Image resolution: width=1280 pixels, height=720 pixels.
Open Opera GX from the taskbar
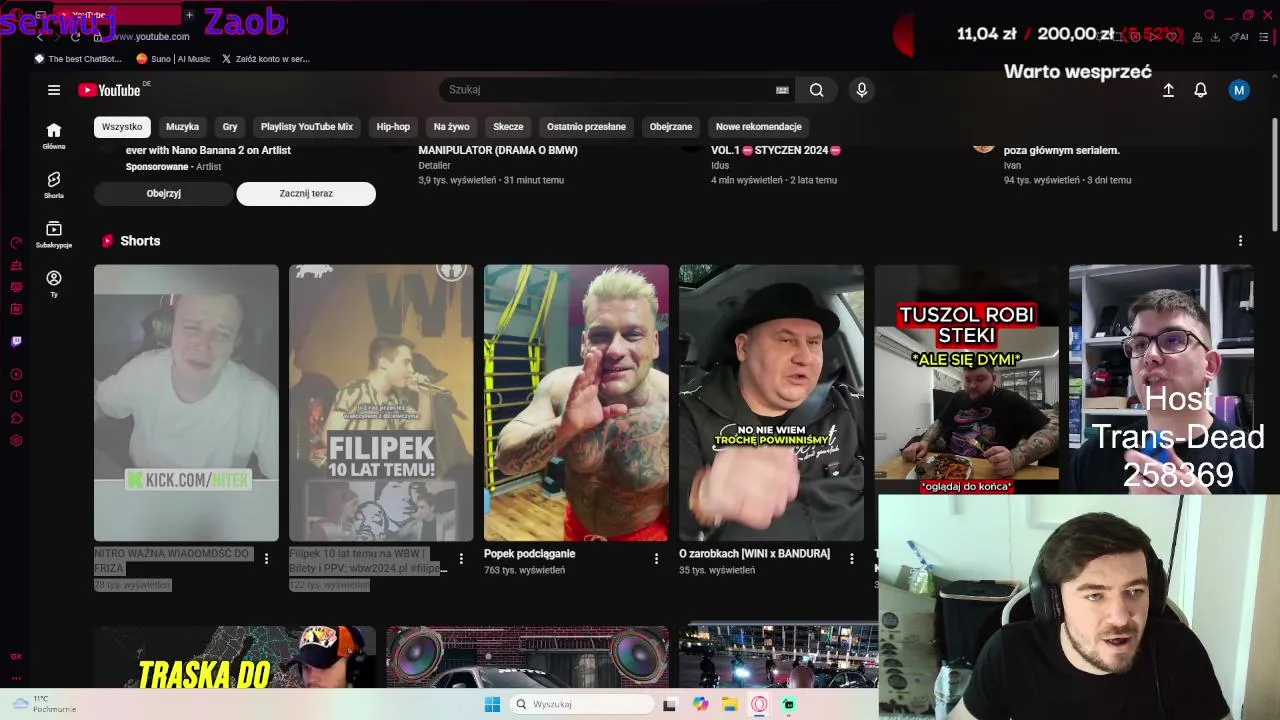759,705
